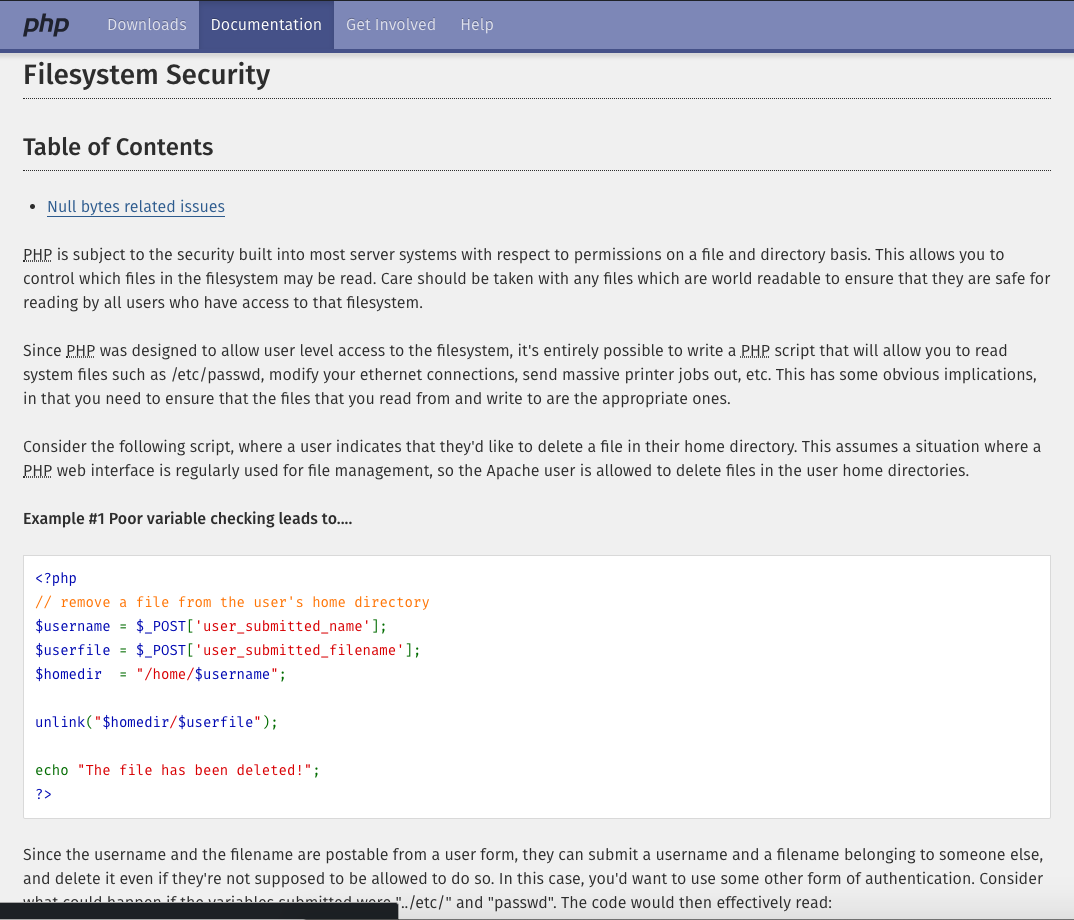
Task: Click the first PHP abbreviation in paragraph
Action: 38,255
